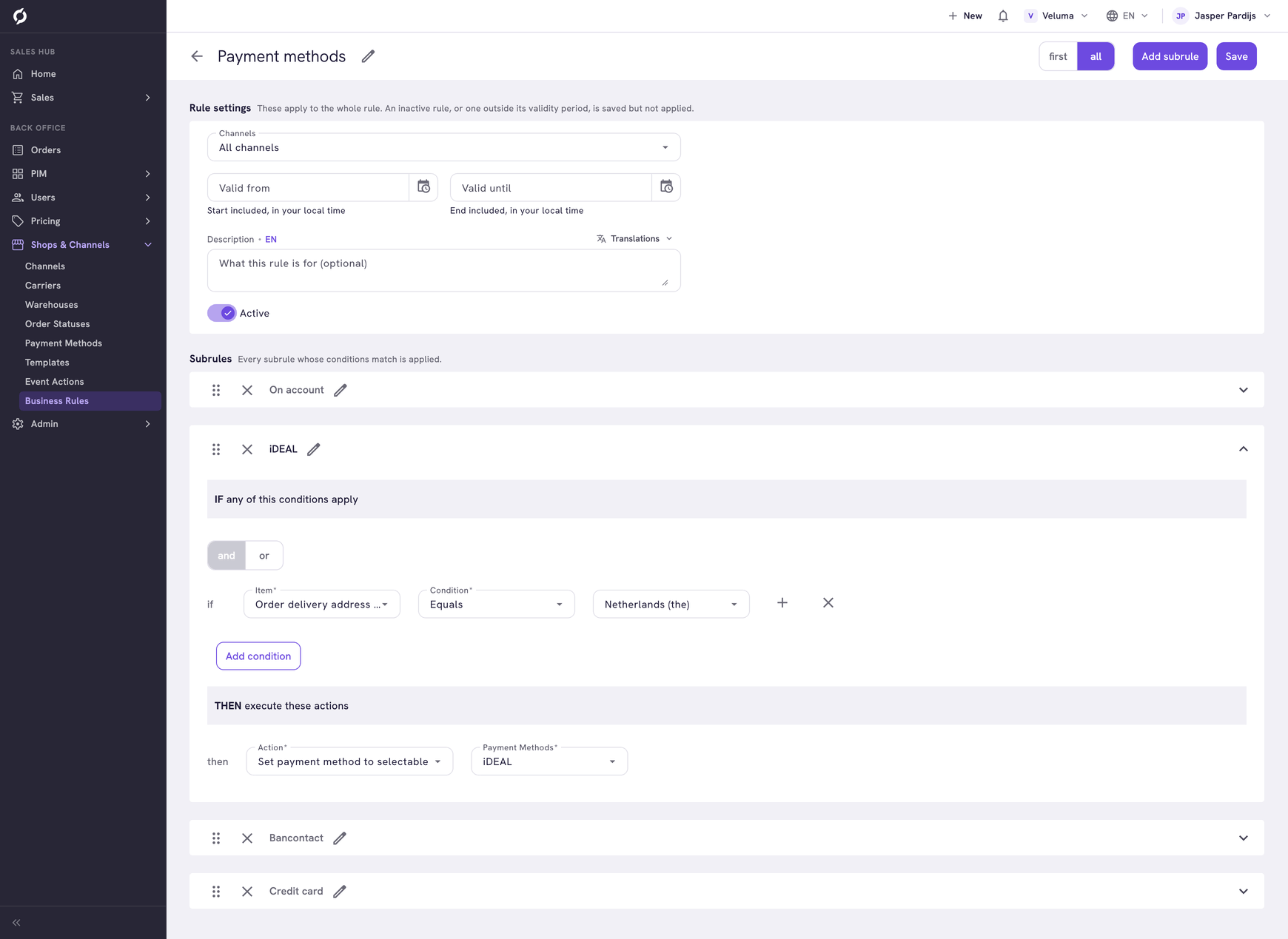Rename the On account subrule
The width and height of the screenshot is (1288, 939).
[x=341, y=390]
